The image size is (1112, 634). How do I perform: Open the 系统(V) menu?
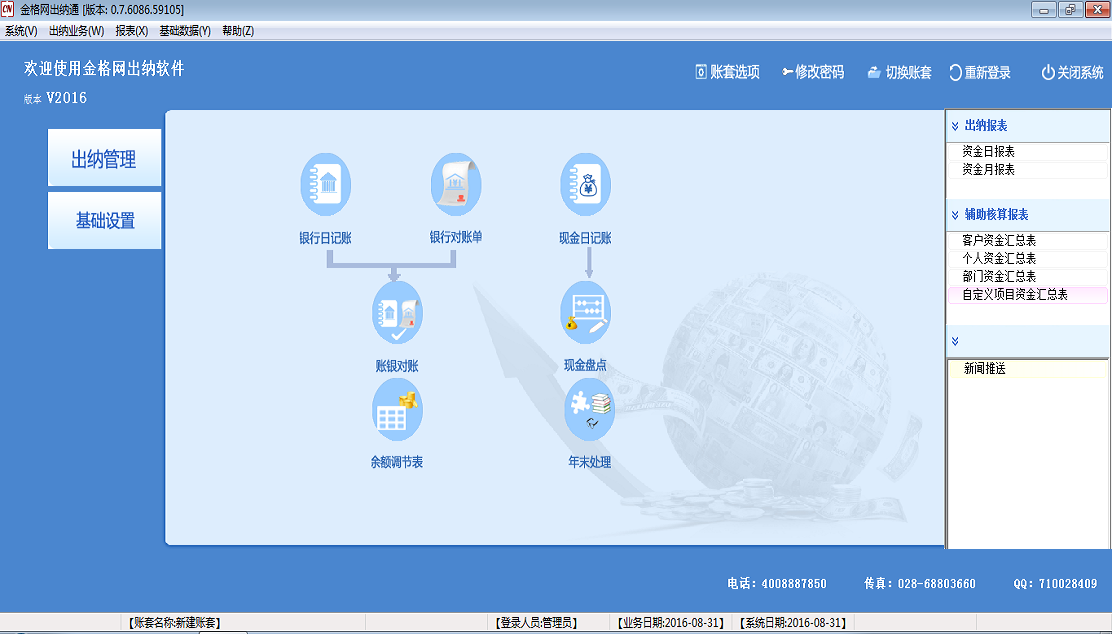click(x=21, y=31)
